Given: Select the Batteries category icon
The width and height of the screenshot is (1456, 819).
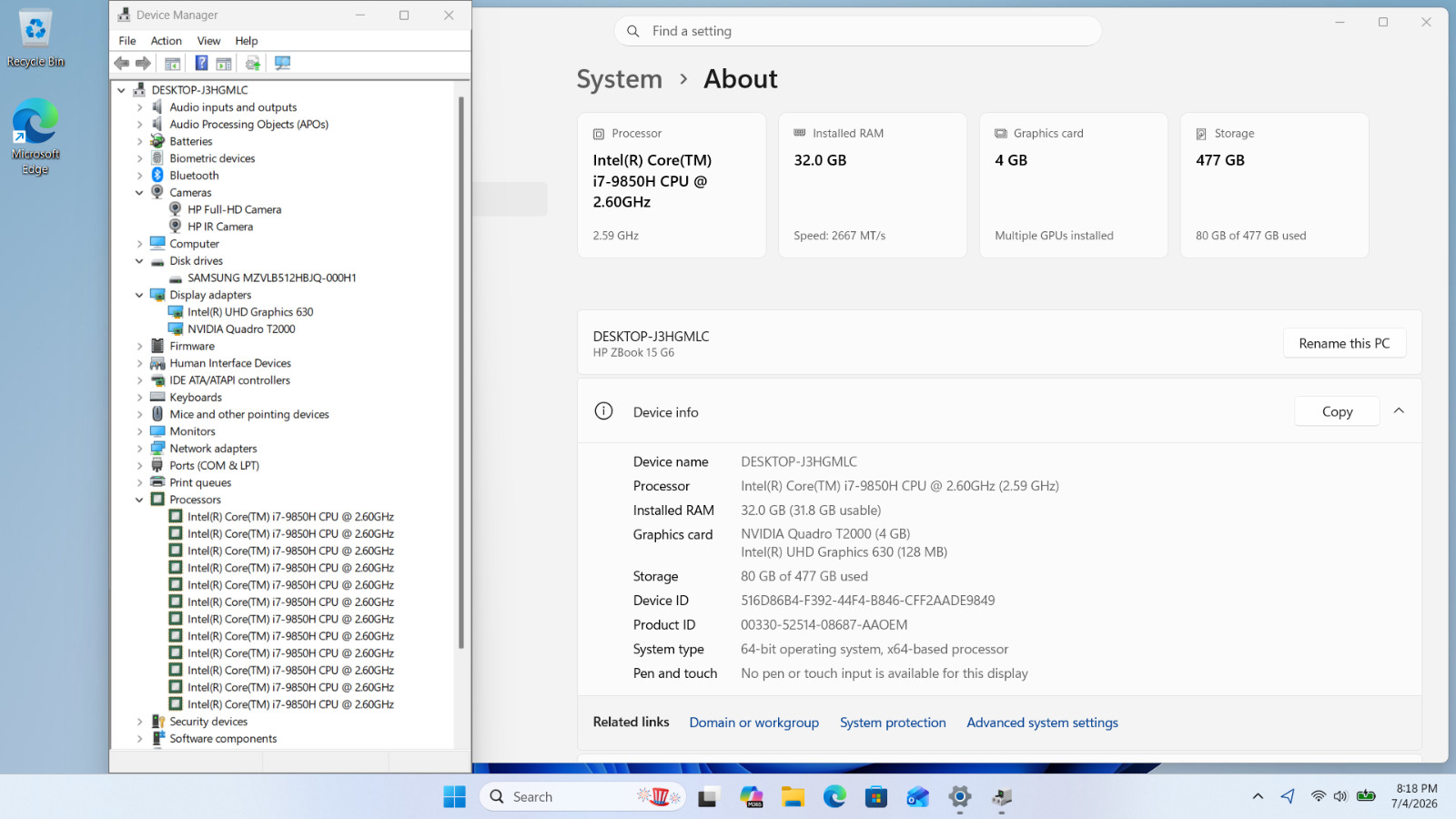Looking at the screenshot, I should 157,141.
